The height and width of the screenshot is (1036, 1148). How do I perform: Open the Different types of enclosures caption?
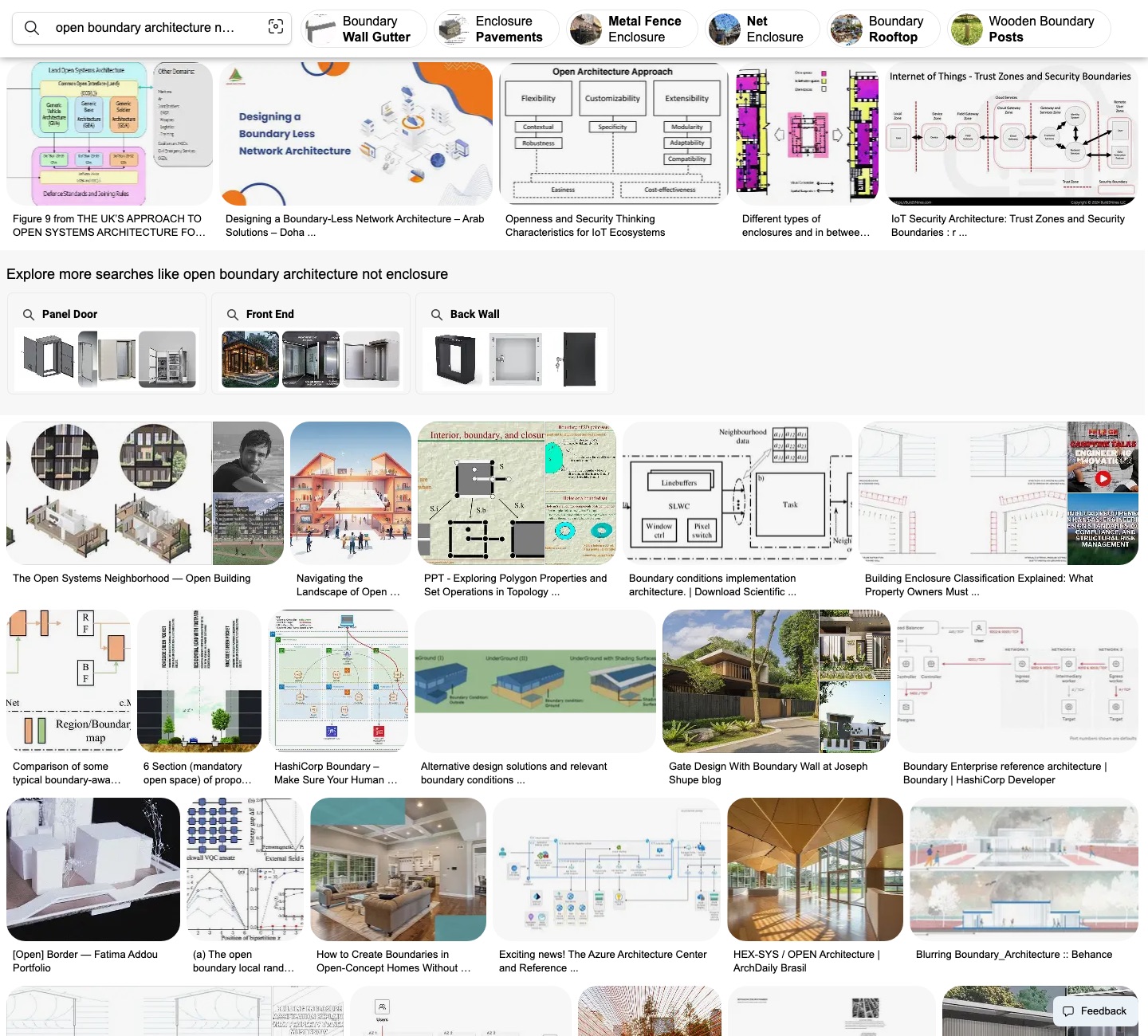806,226
